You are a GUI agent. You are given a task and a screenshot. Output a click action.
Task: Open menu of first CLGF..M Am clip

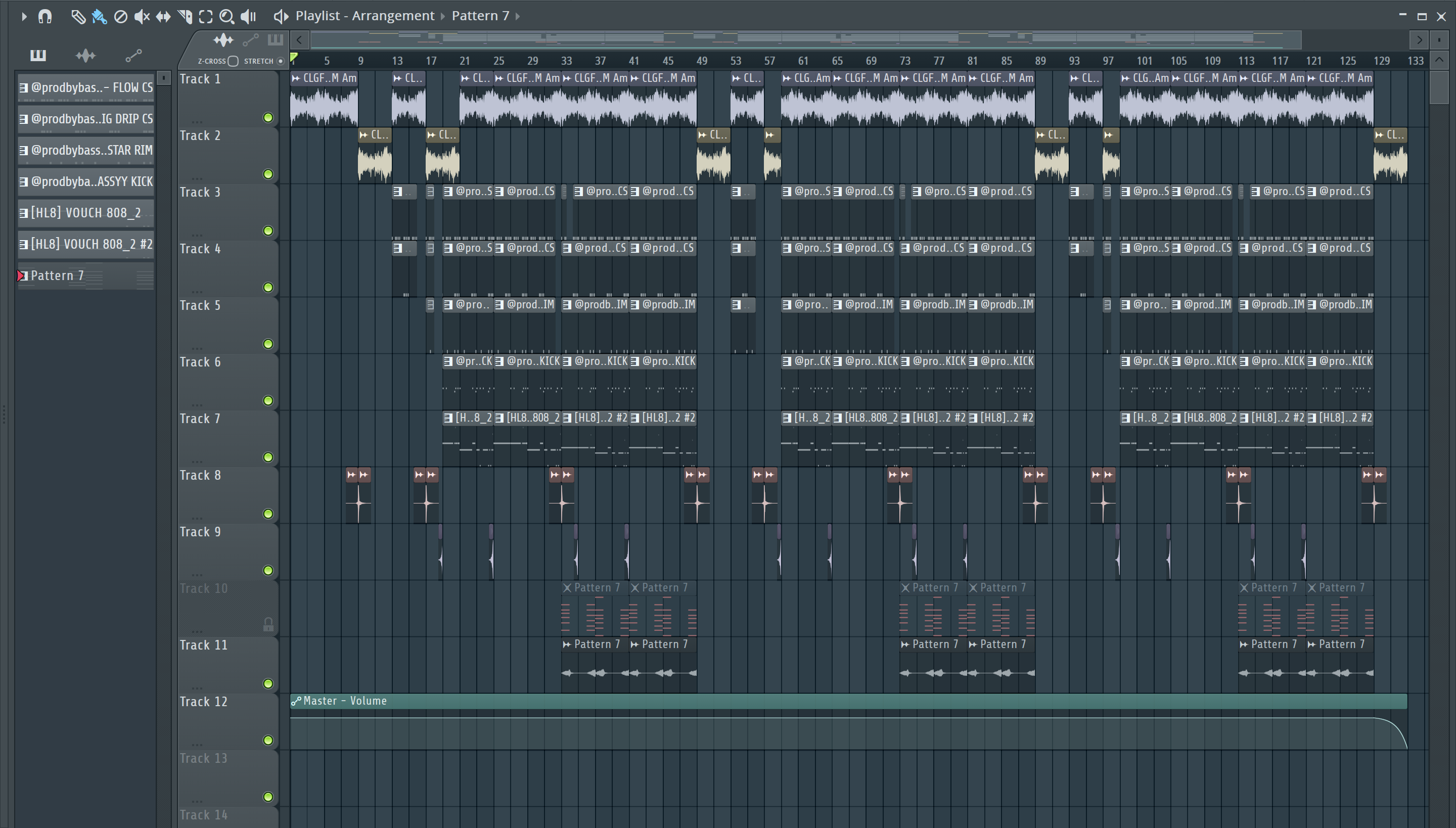tap(296, 78)
